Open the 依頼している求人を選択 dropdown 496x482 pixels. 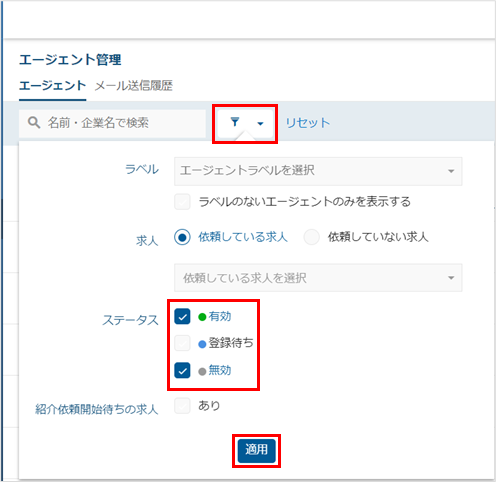(x=318, y=278)
